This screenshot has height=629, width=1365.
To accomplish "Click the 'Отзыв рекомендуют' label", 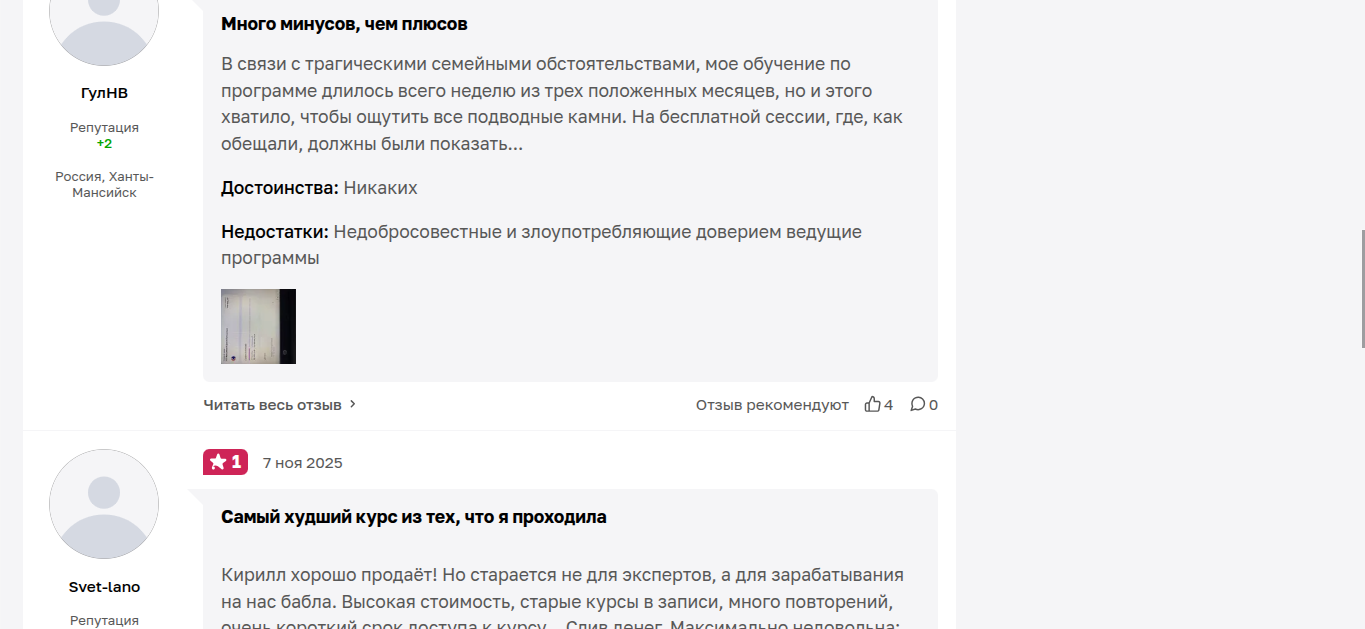I will [x=772, y=405].
